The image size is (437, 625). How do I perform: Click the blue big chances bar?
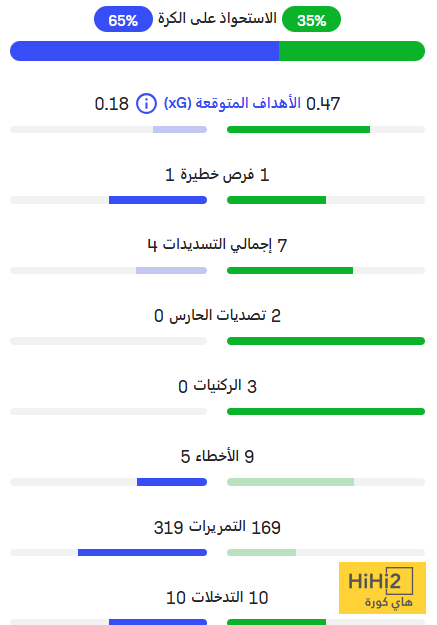coord(158,200)
